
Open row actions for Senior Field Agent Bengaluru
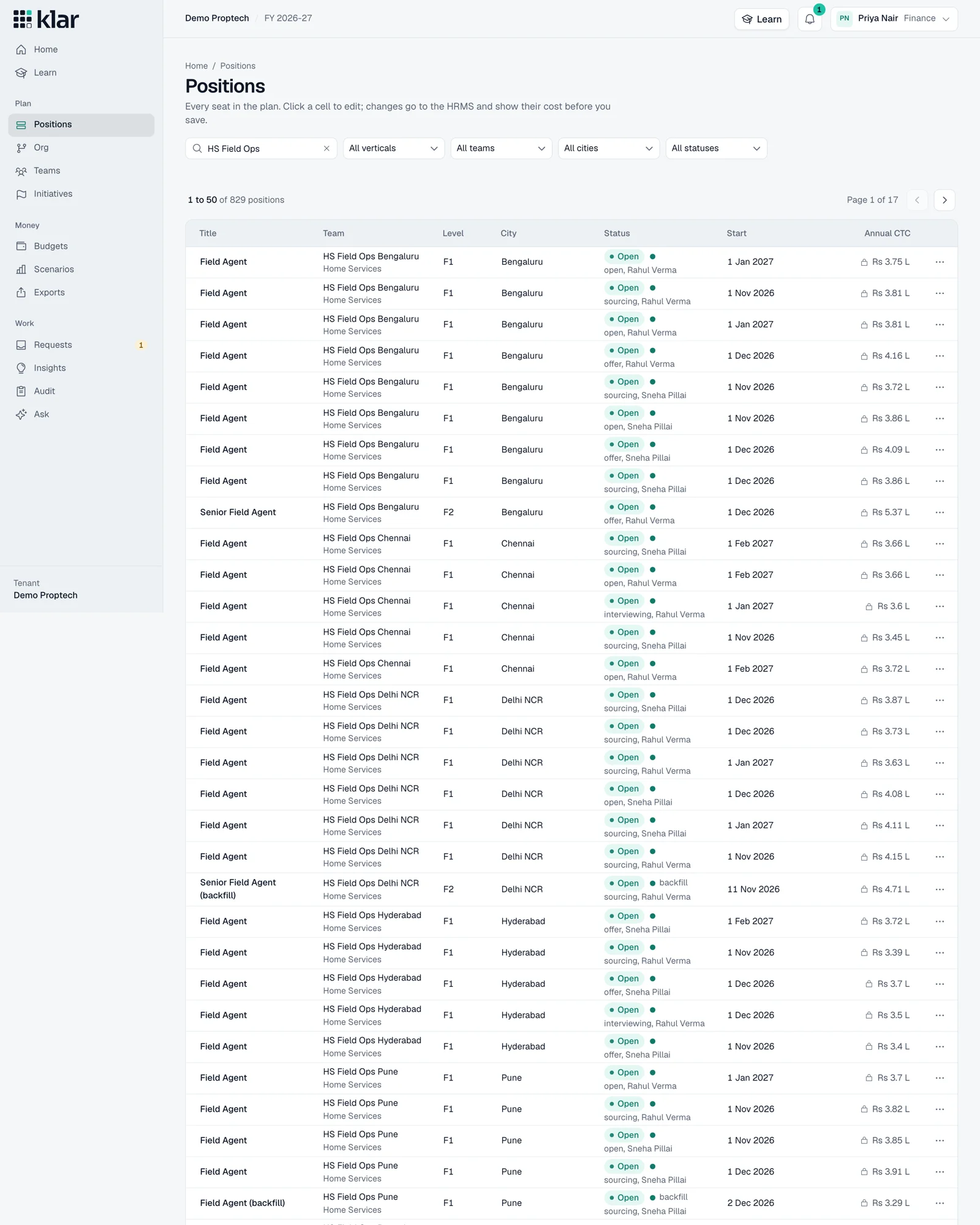(x=940, y=513)
